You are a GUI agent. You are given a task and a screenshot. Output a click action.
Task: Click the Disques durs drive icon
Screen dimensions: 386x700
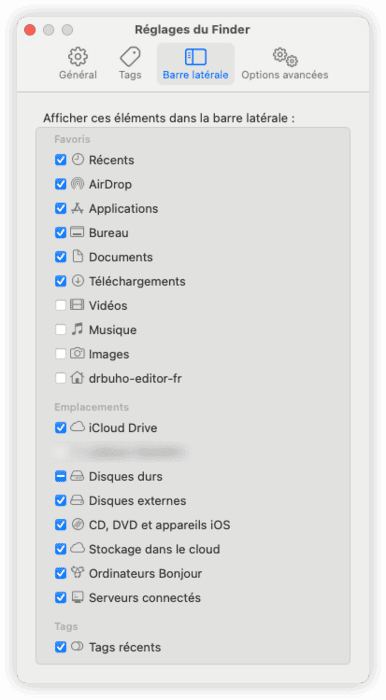(x=78, y=476)
